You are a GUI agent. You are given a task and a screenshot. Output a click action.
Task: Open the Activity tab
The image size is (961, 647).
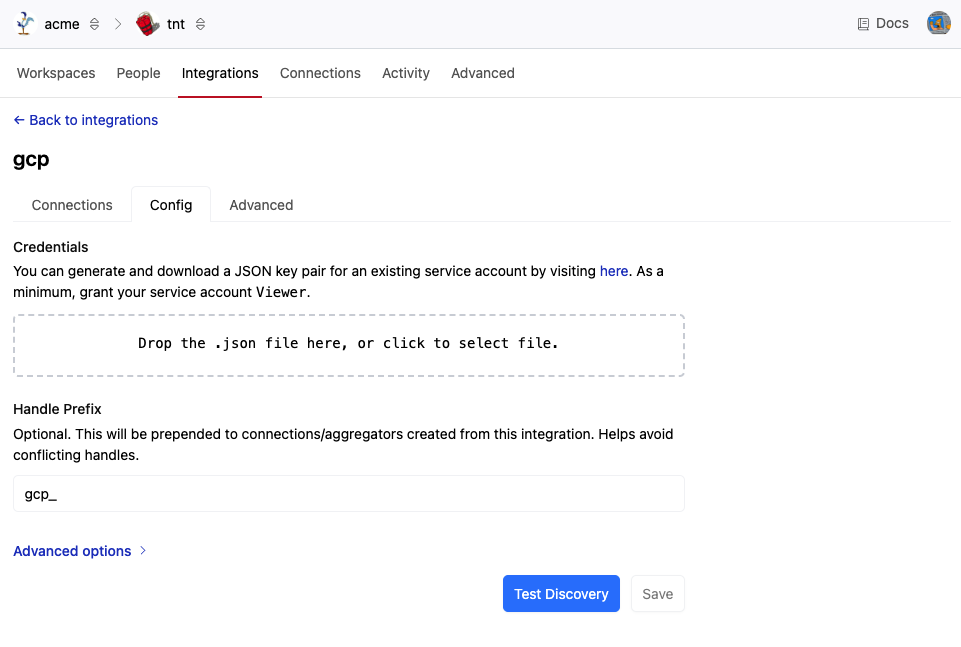tap(406, 73)
